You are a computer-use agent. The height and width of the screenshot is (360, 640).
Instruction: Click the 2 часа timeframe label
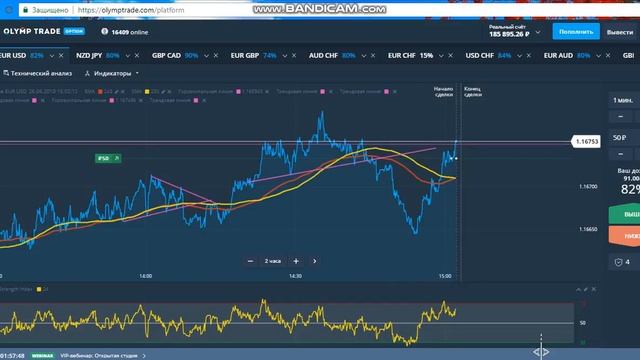pos(273,261)
